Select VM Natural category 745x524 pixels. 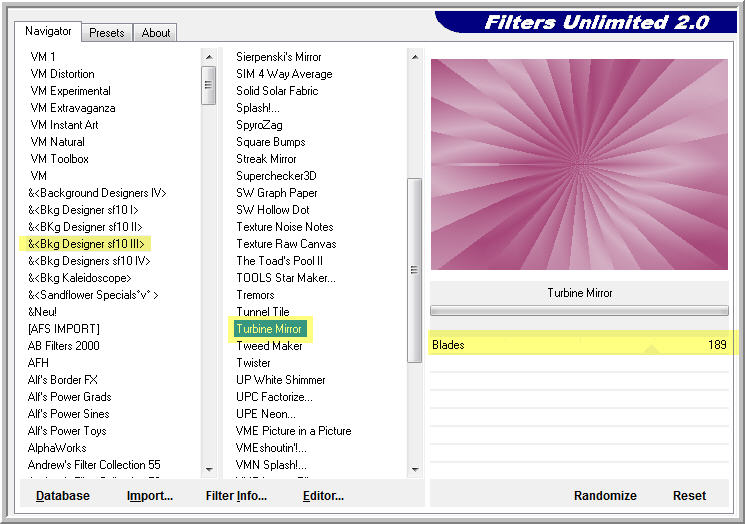[57, 142]
